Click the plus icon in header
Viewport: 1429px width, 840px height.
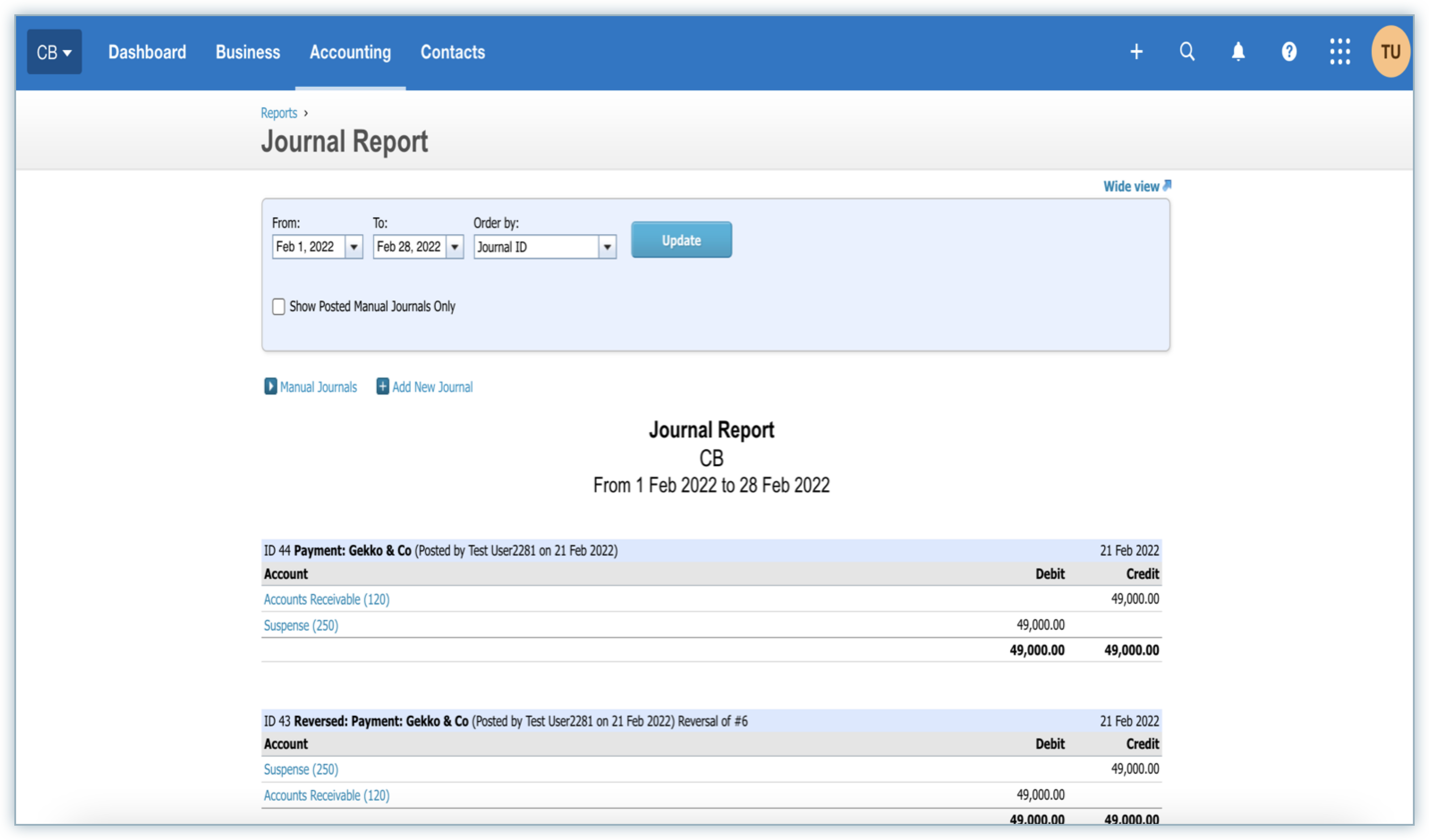click(x=1136, y=52)
